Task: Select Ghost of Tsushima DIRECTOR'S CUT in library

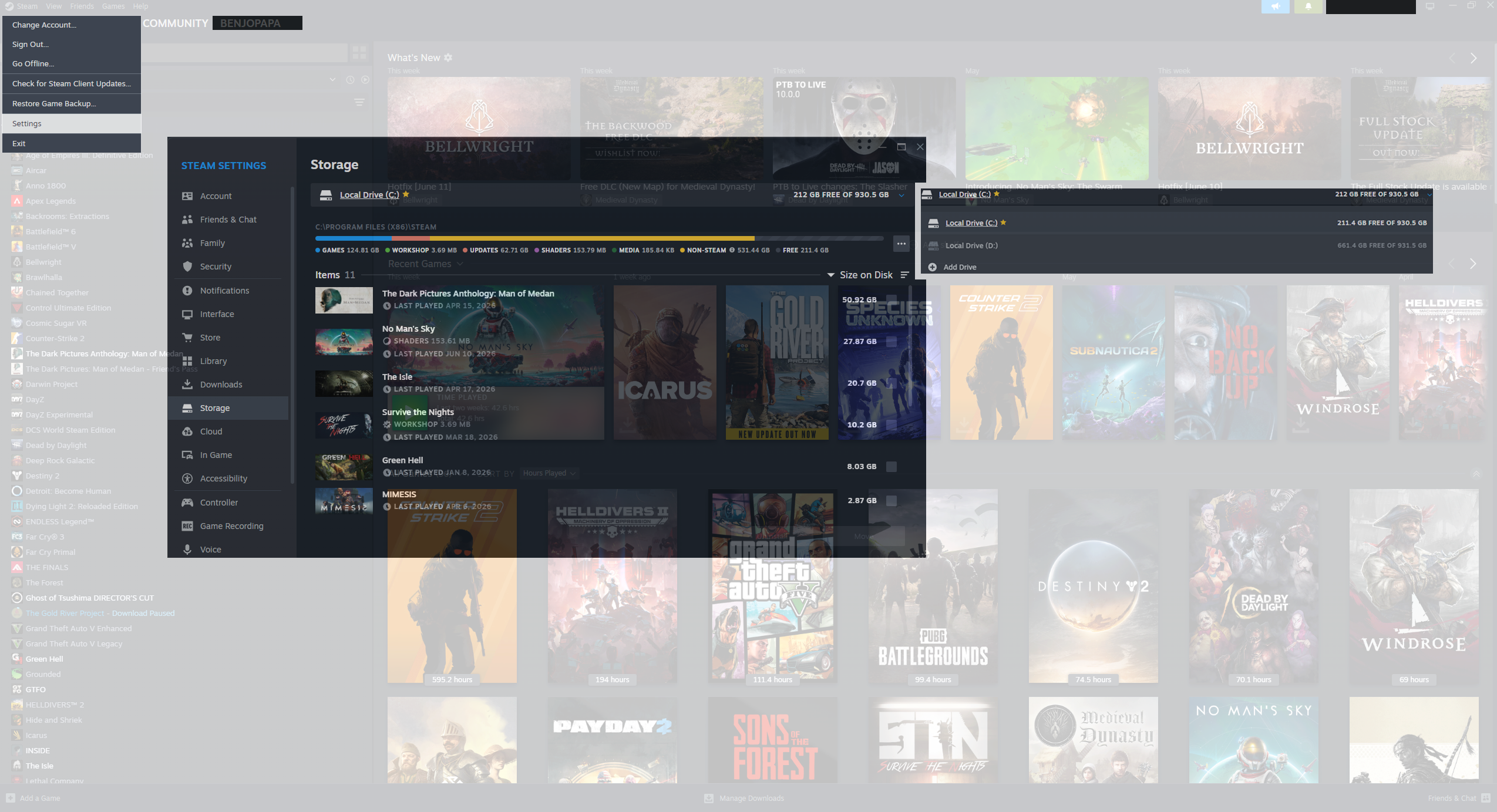Action: (89, 598)
